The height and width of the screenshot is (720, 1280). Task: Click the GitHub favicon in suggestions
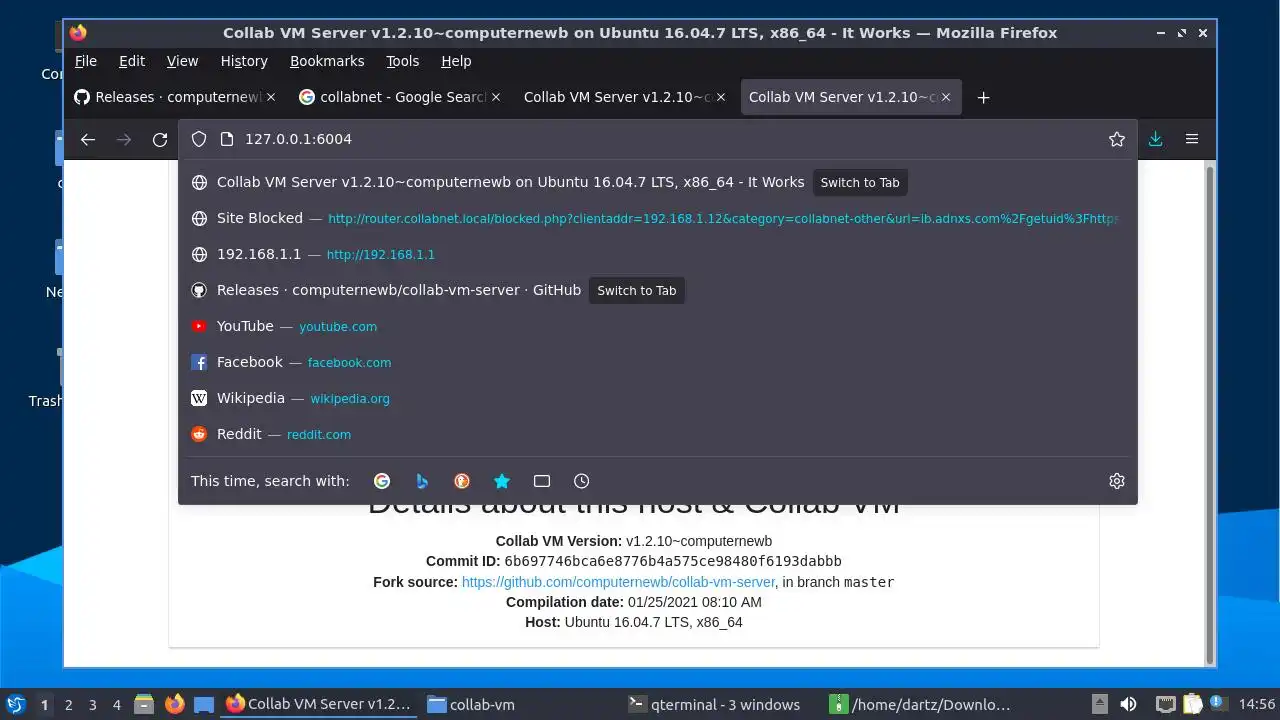click(x=199, y=290)
